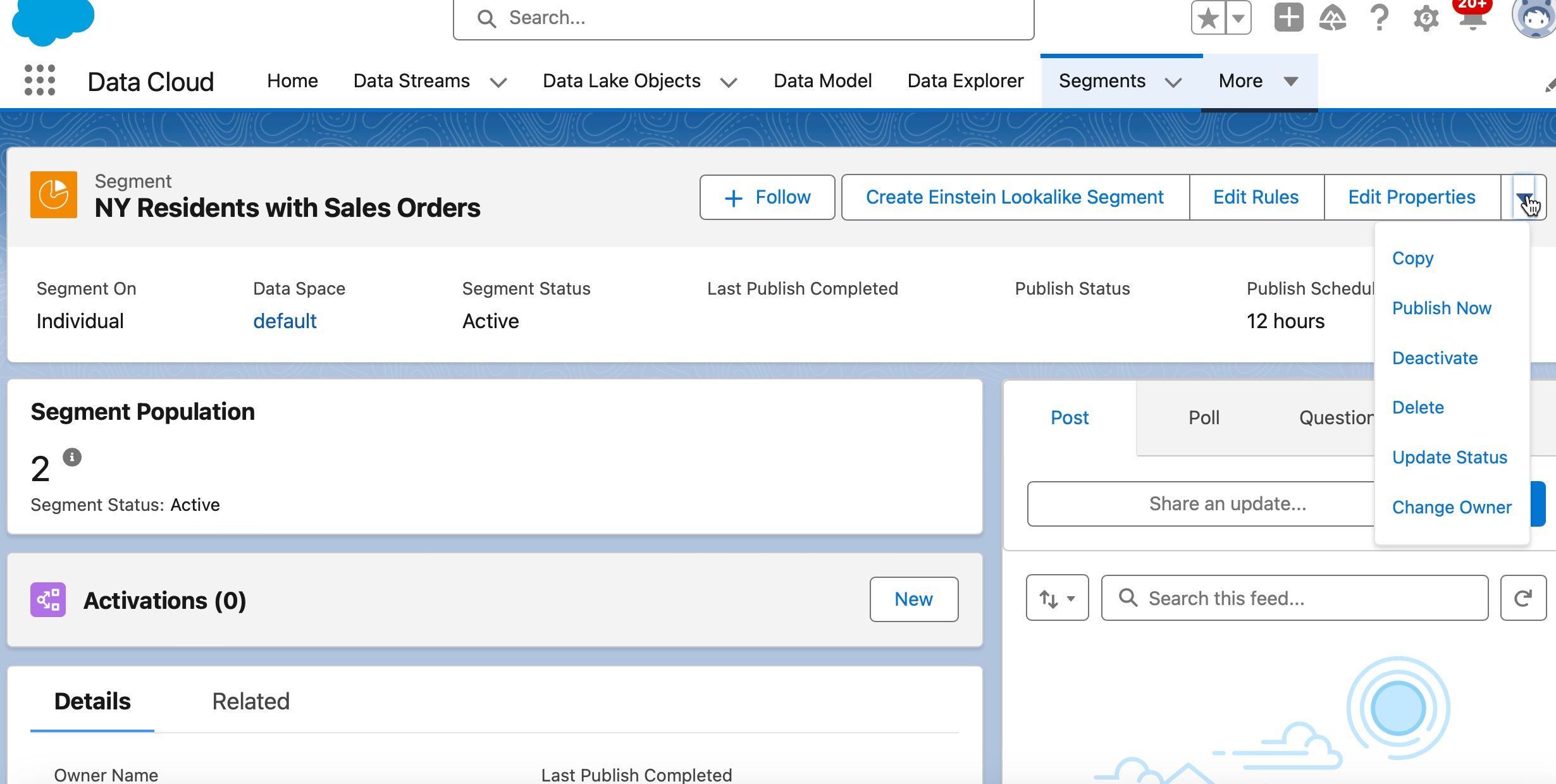1556x784 pixels.
Task: Switch to the Post feed tab
Action: click(x=1070, y=417)
